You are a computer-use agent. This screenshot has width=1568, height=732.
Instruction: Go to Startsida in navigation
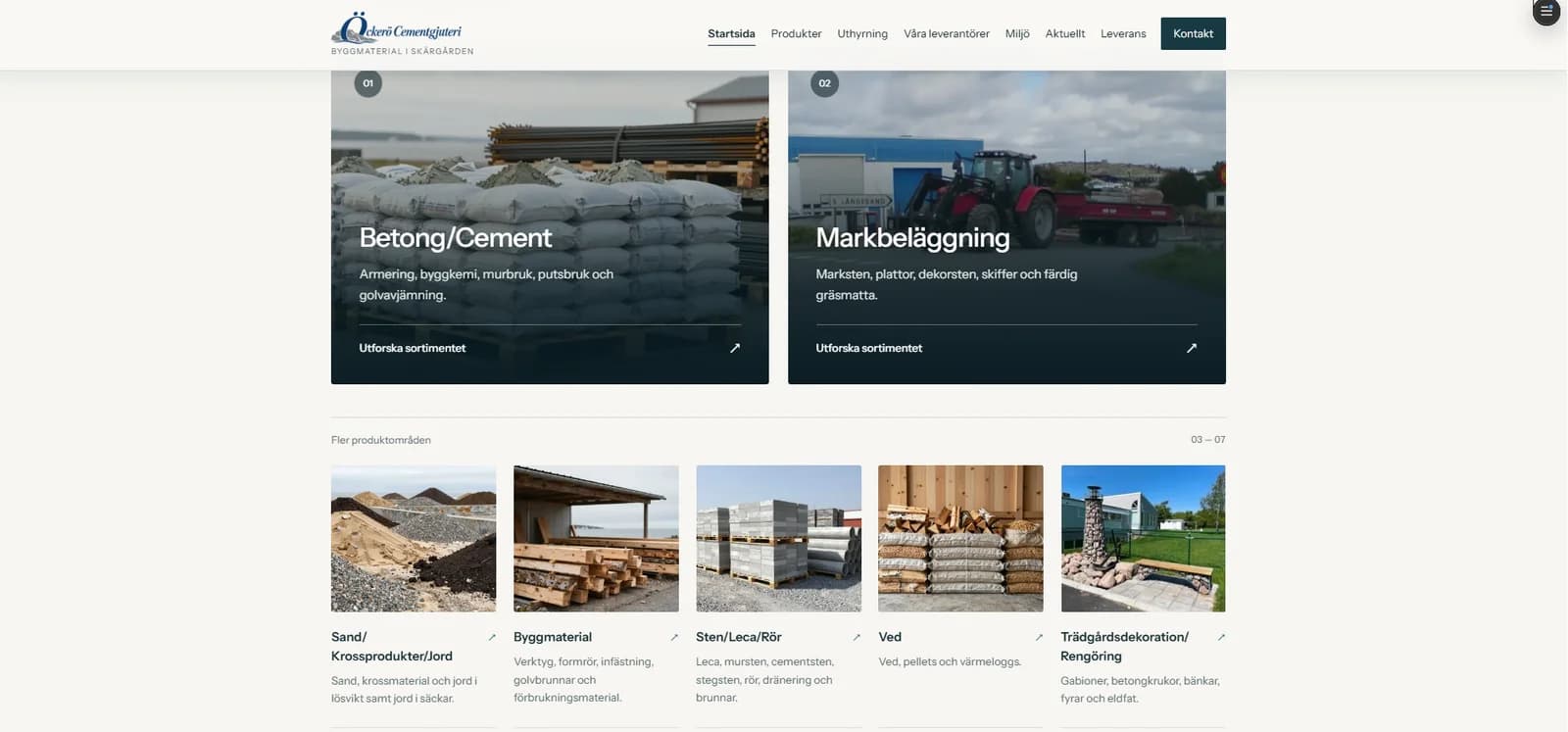click(x=731, y=33)
